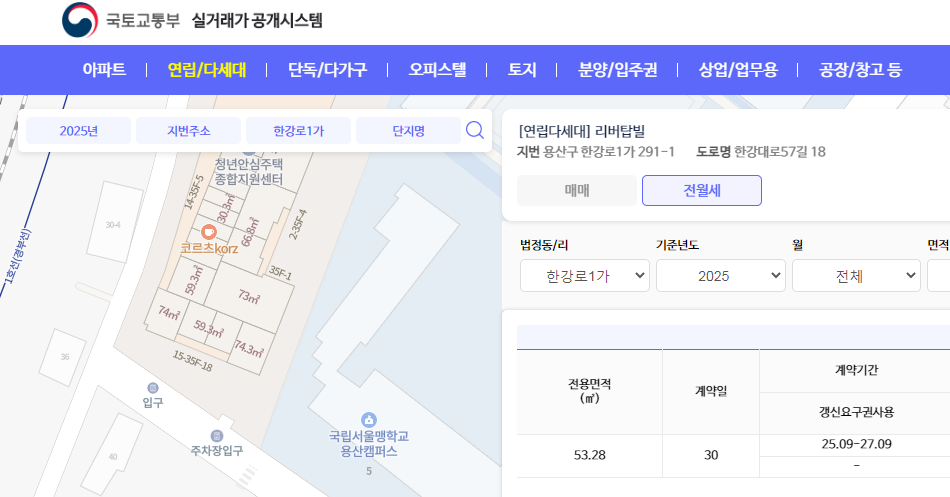Open the 법정동/리 한강로1가 dropdown

585,276
